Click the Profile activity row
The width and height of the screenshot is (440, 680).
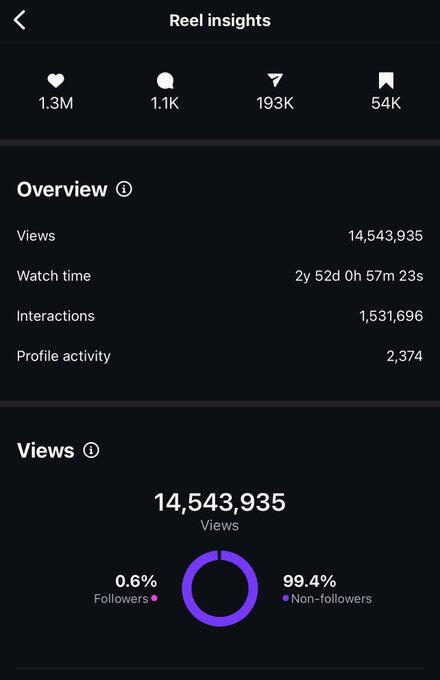(x=220, y=356)
